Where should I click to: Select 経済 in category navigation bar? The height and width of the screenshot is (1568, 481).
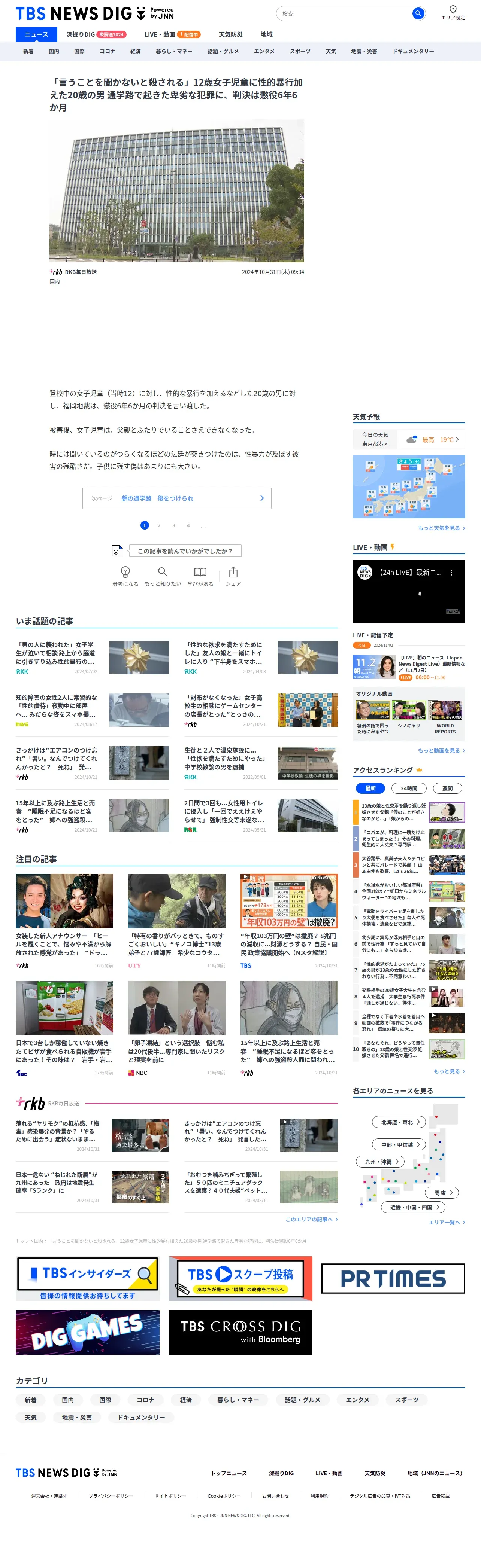(135, 51)
